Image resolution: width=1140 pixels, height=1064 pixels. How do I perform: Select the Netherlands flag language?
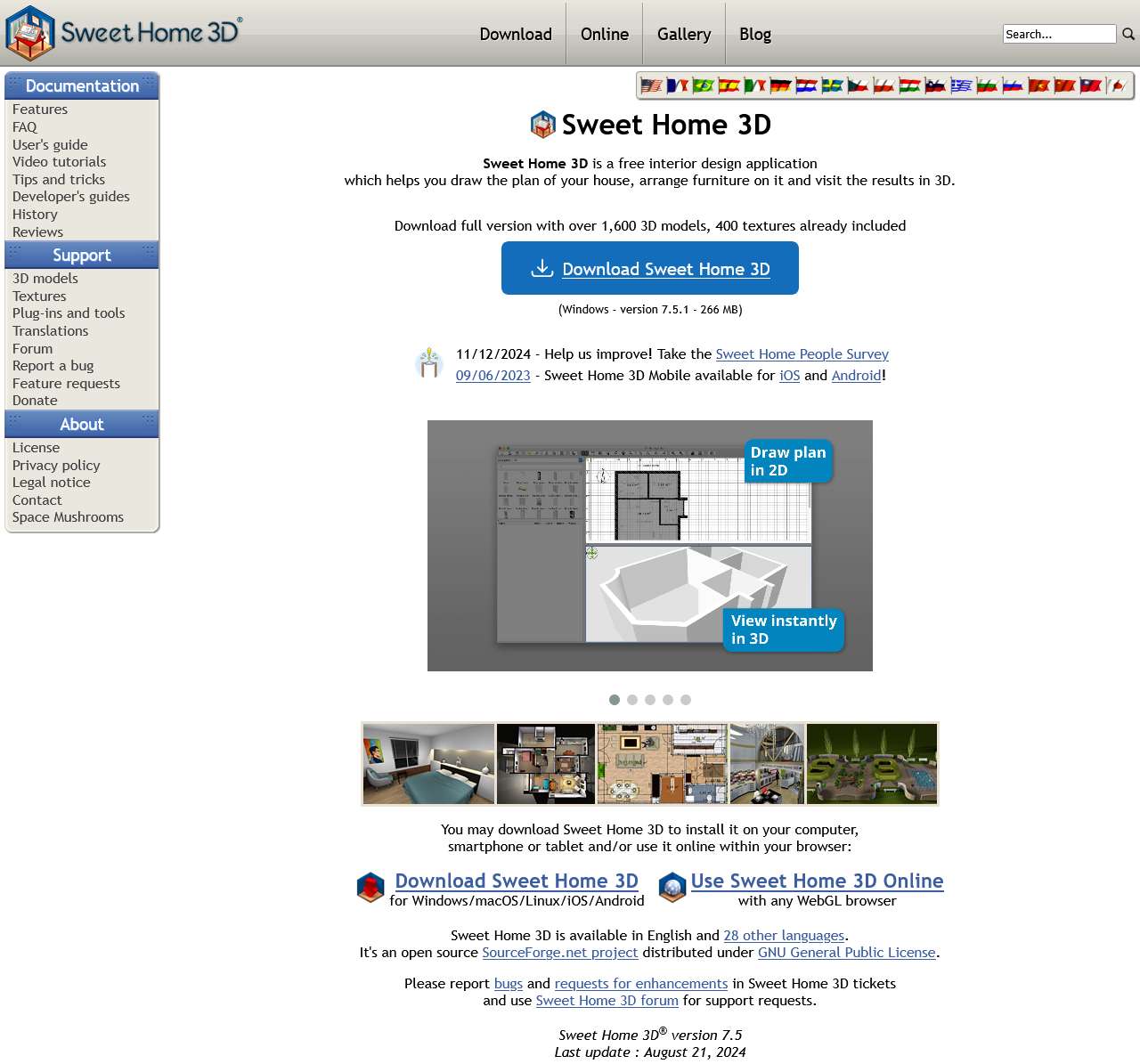point(807,85)
